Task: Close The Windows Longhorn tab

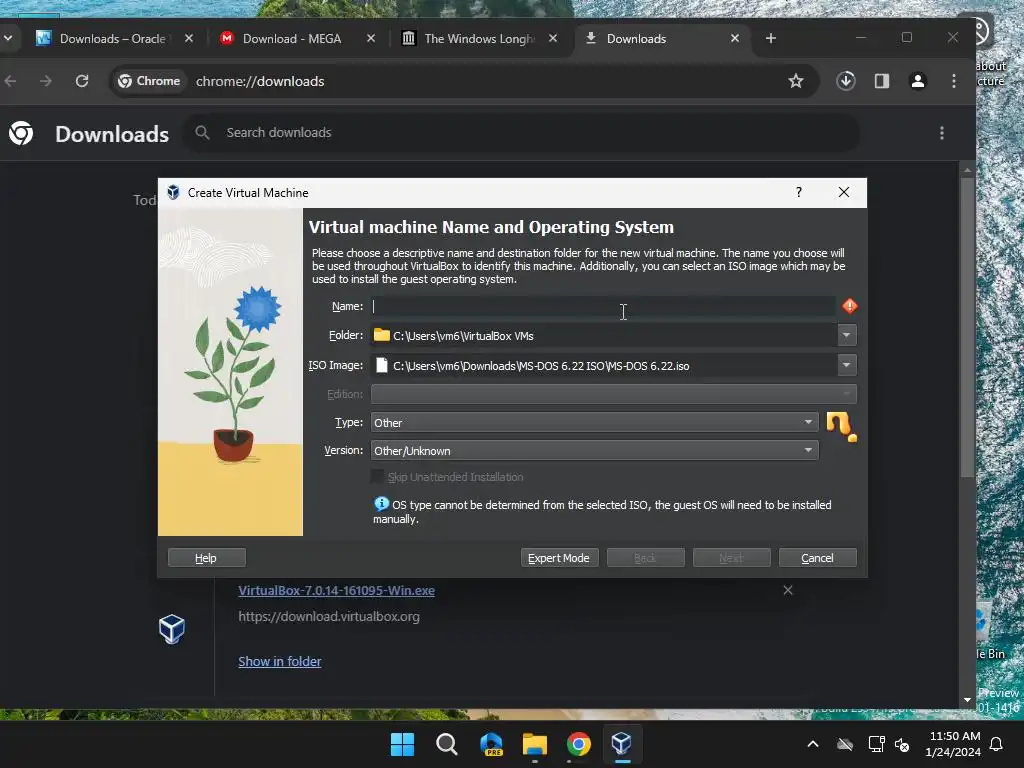Action: tap(552, 39)
